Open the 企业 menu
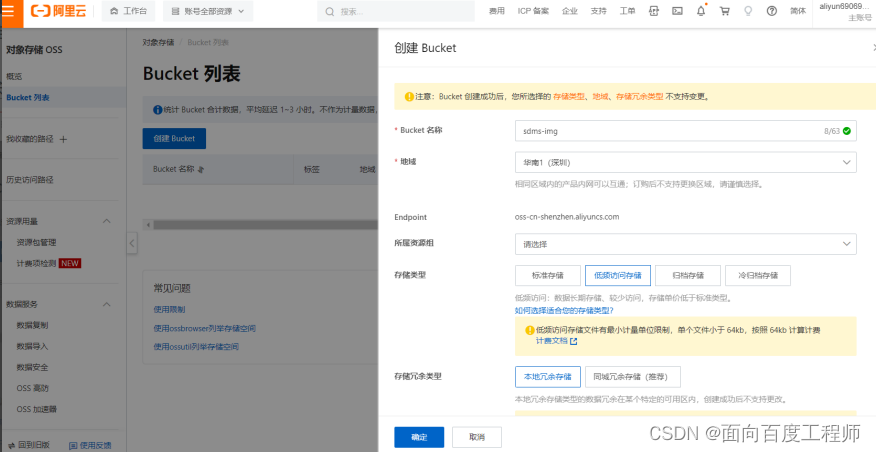The image size is (876, 452). point(570,11)
